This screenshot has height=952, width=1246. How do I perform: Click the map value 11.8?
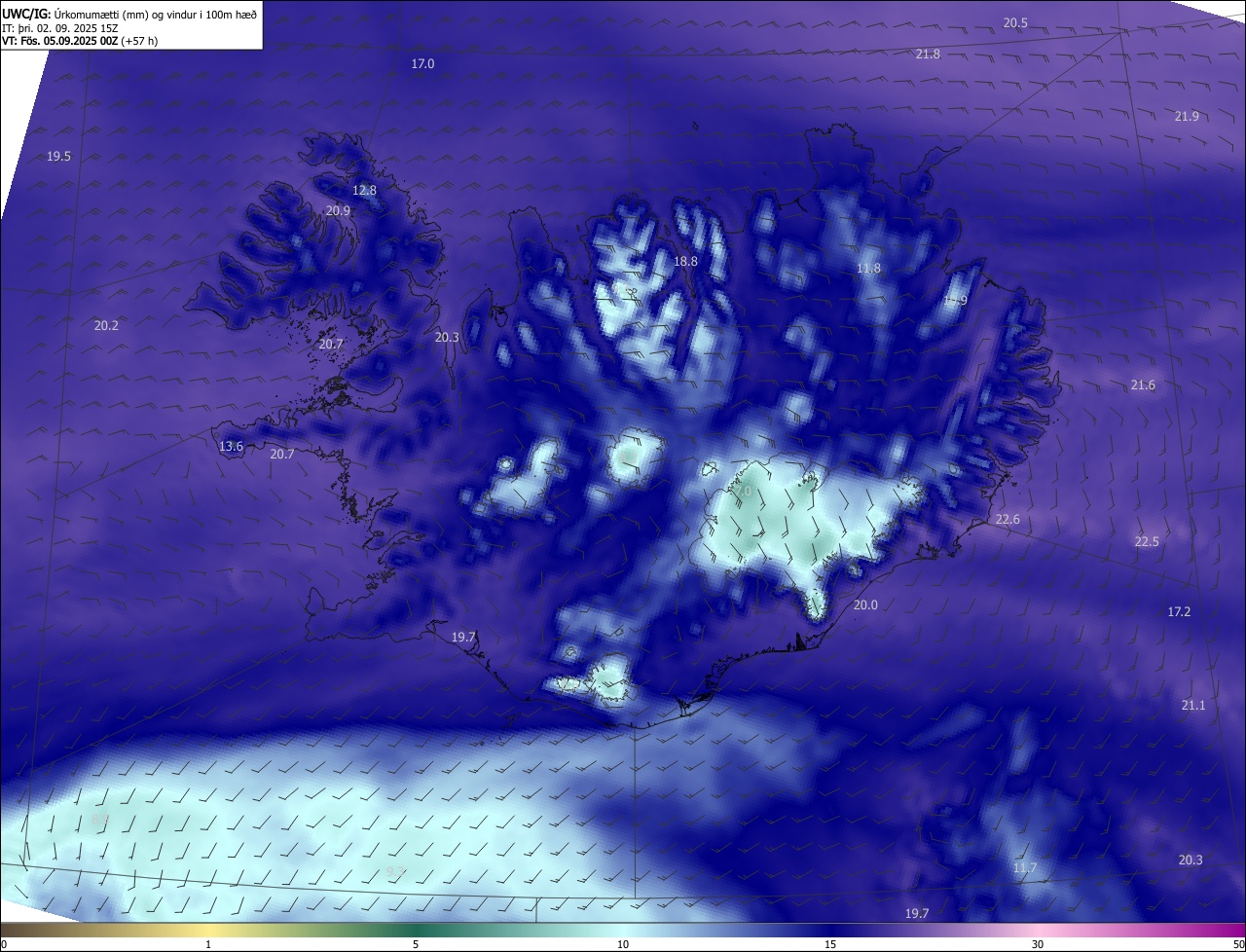(x=868, y=268)
